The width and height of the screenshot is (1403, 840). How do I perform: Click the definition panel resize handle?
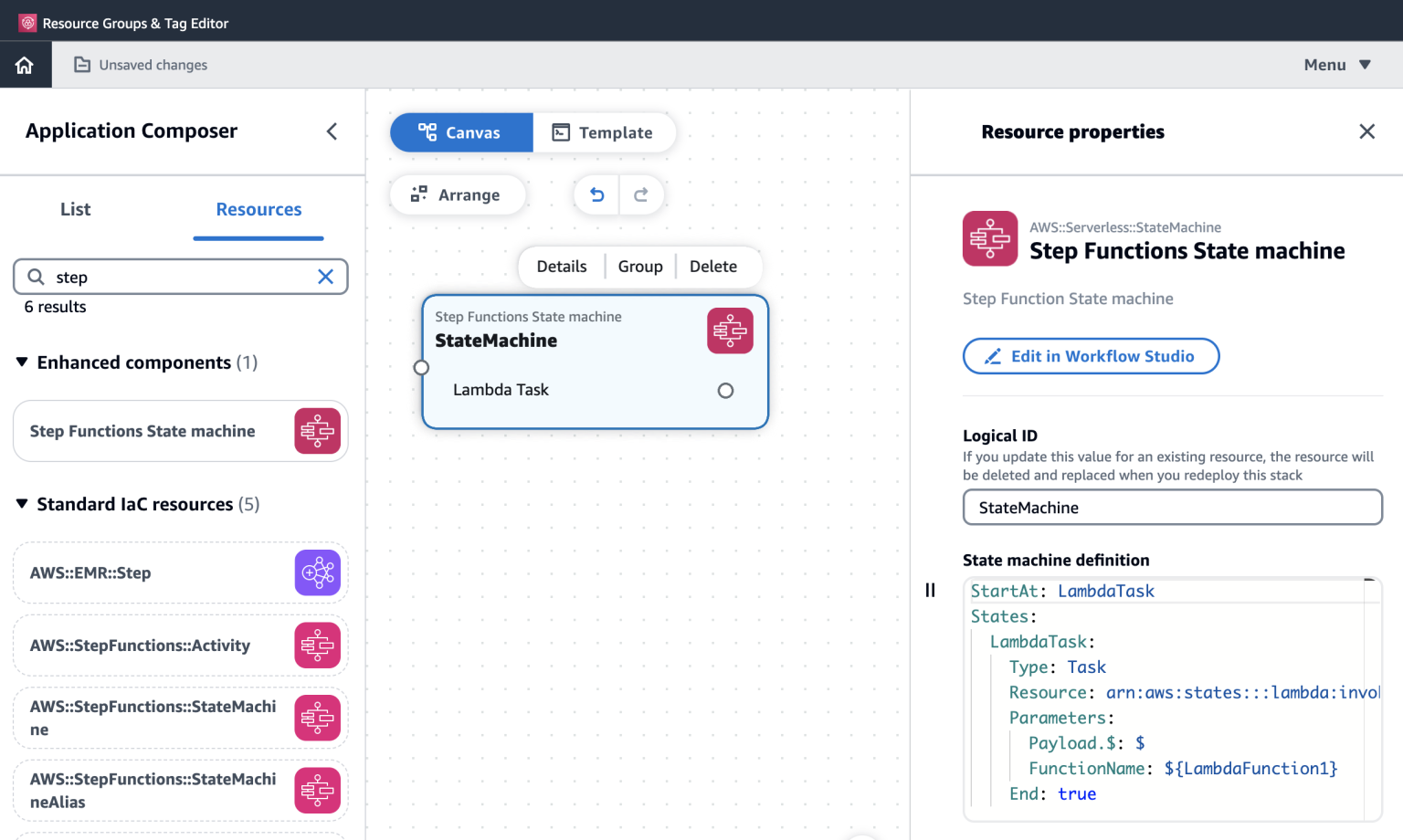(930, 590)
